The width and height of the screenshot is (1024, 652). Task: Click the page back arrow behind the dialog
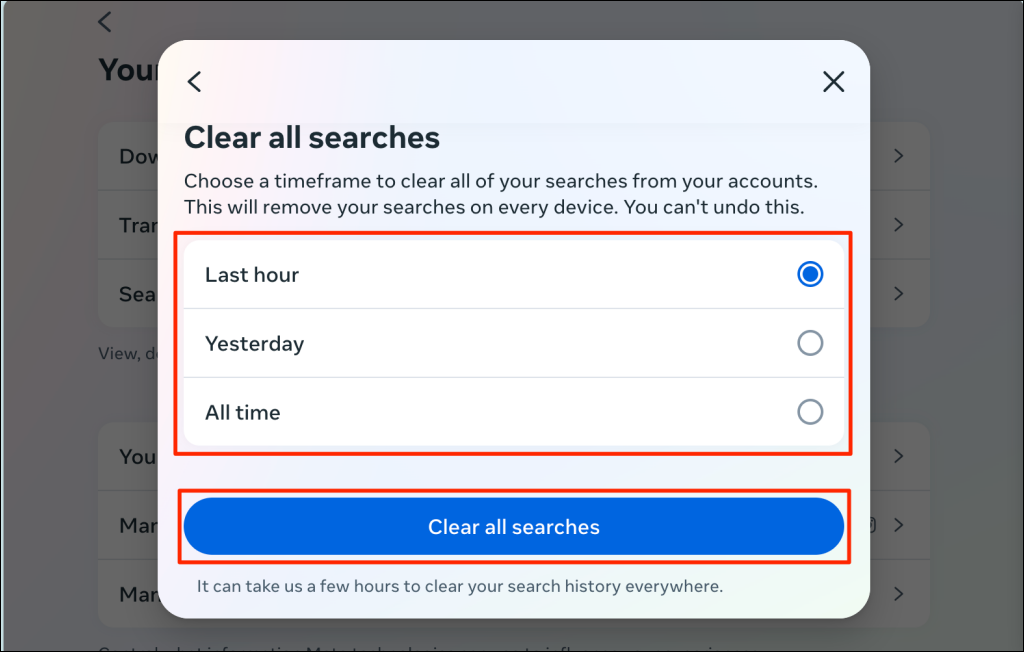[x=105, y=22]
